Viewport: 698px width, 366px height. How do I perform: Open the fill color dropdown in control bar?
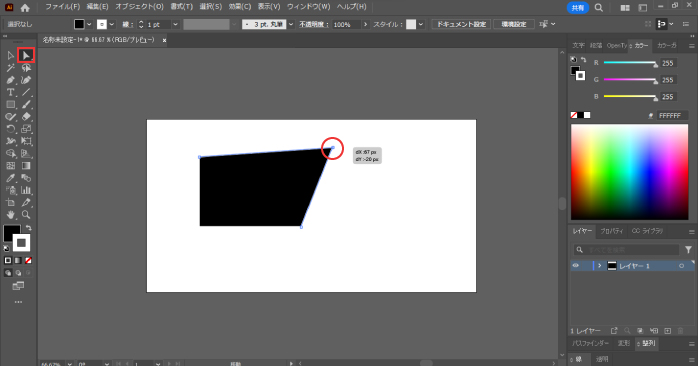coord(89,24)
